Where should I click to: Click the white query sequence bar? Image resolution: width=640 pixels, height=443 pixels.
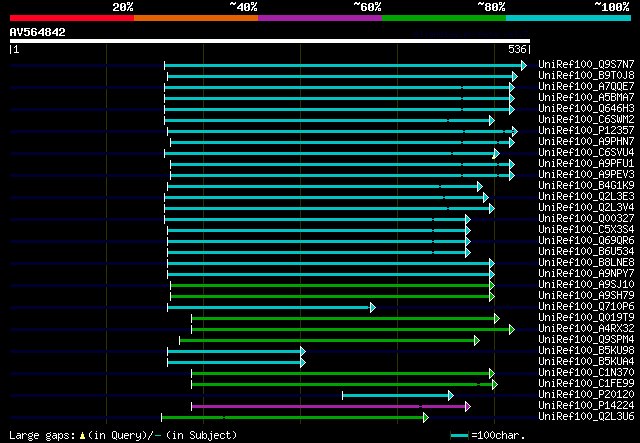270,41
